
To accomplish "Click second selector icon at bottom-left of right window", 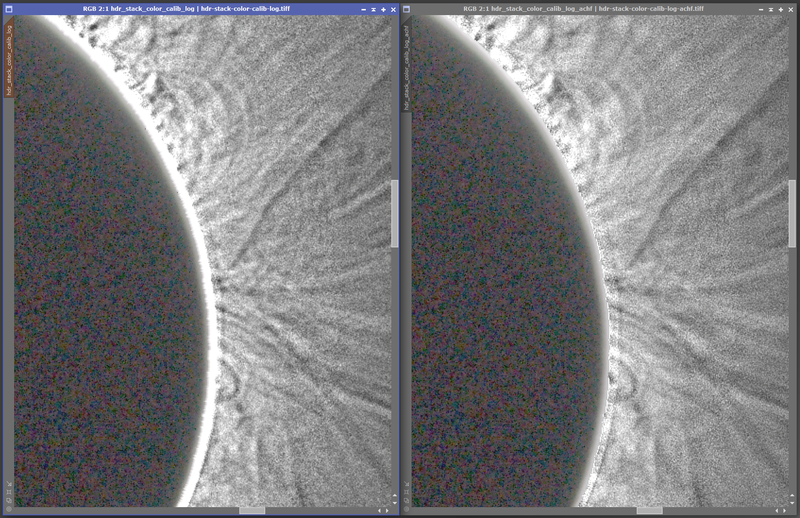I will tap(407, 492).
